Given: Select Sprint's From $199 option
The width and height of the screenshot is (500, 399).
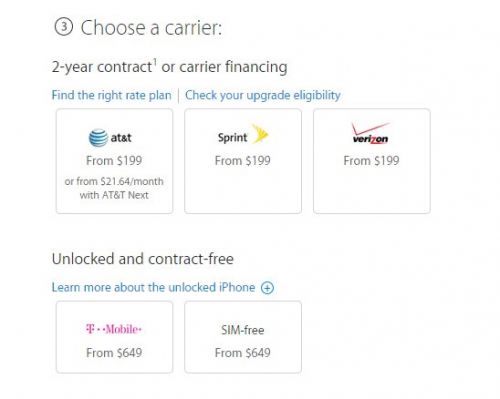Looking at the screenshot, I should tap(243, 161).
